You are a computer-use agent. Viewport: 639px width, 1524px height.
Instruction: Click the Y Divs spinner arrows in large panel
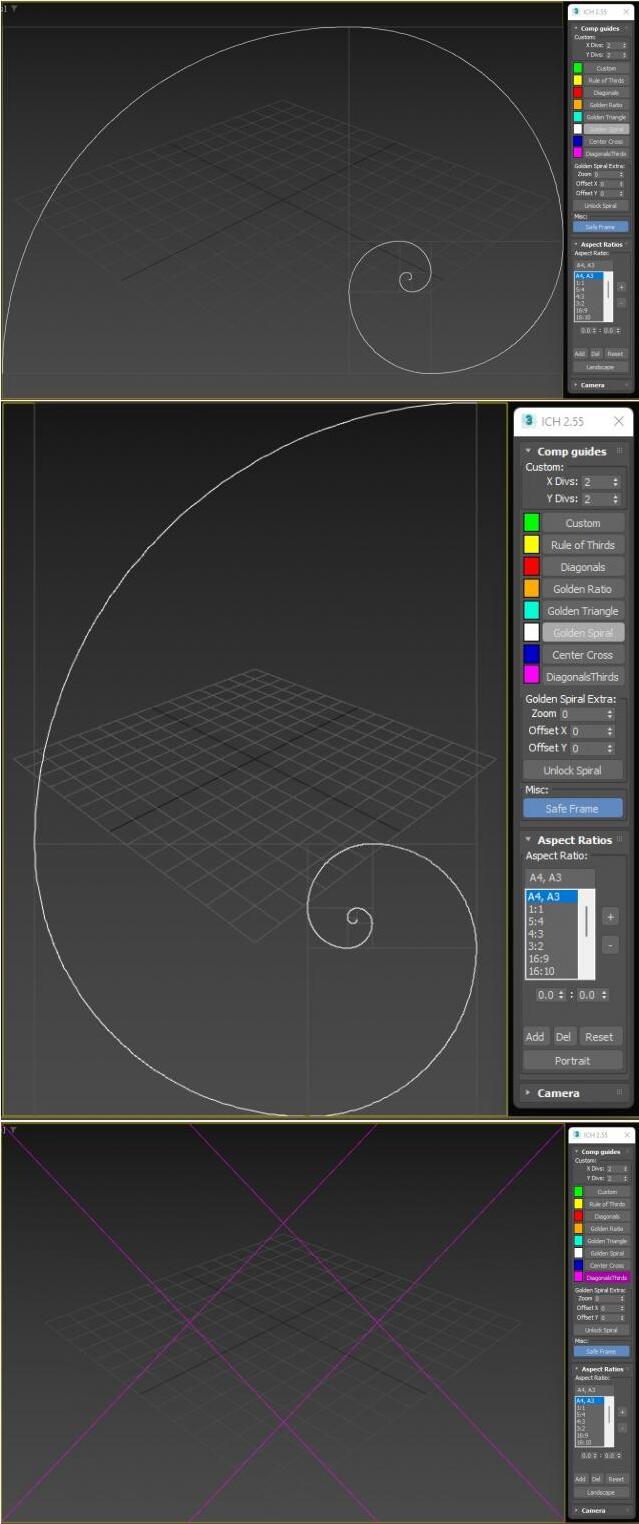point(614,499)
